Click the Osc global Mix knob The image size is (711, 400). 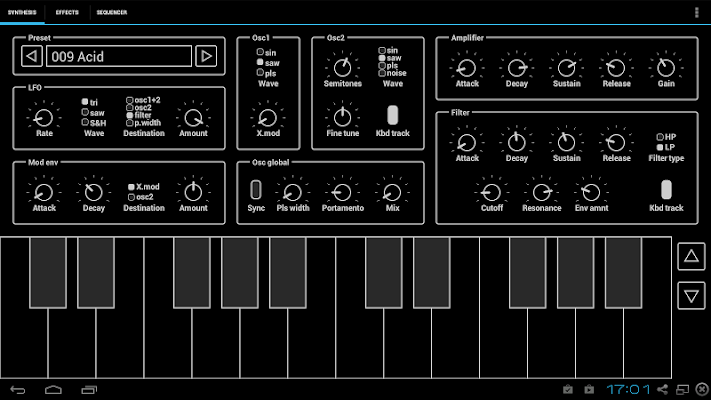392,192
